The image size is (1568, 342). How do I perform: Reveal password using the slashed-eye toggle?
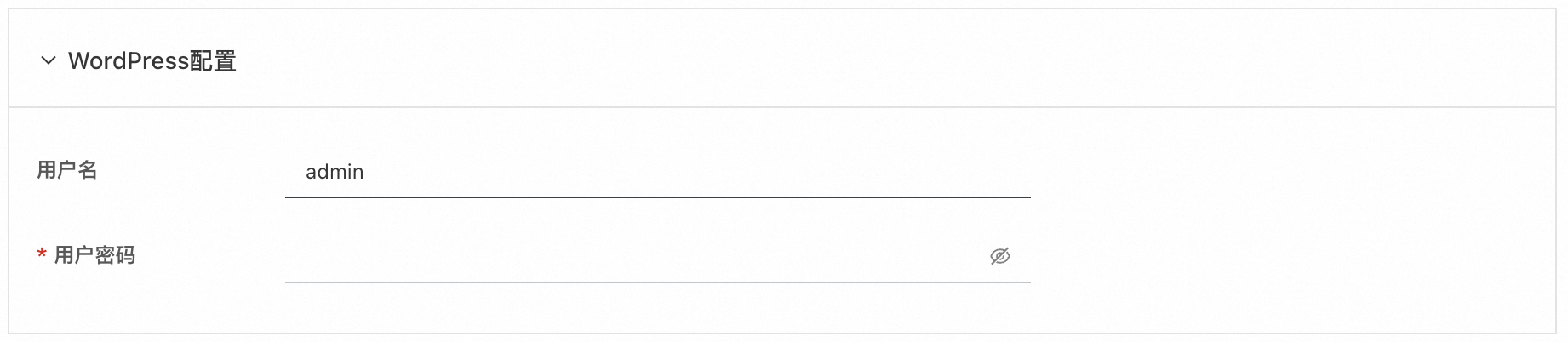tap(999, 256)
